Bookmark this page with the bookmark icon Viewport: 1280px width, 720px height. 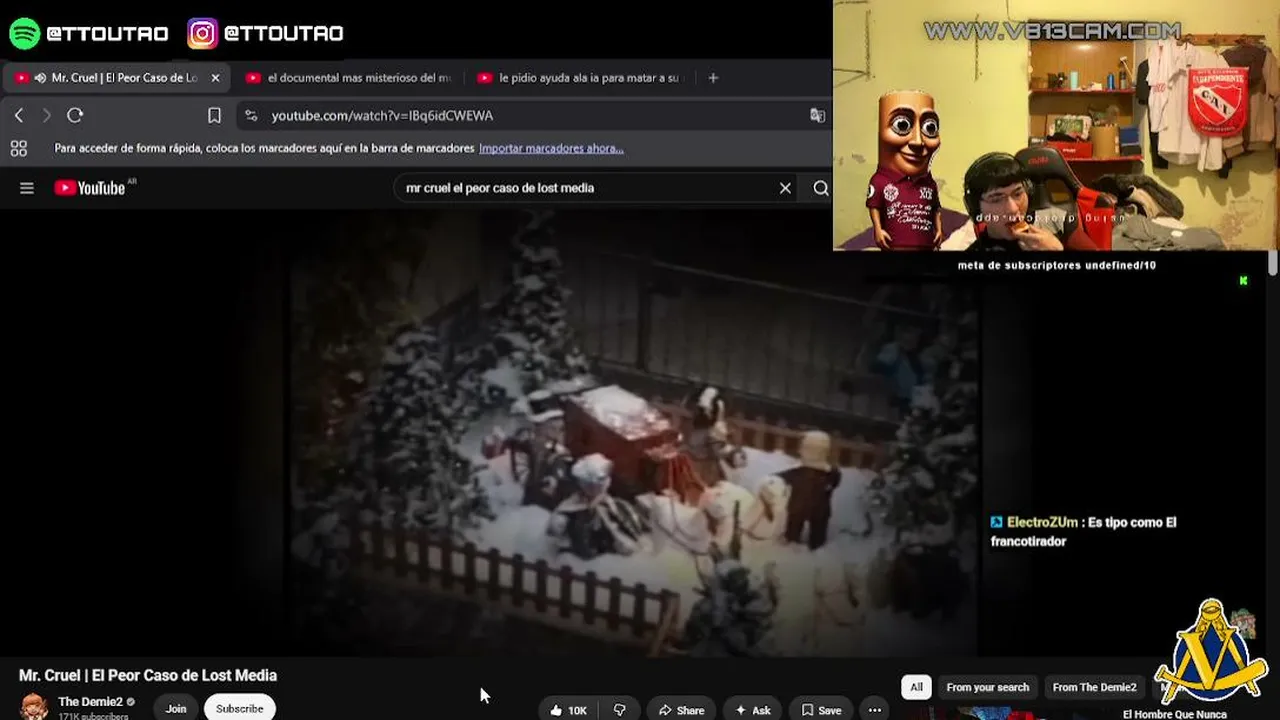tap(214, 116)
